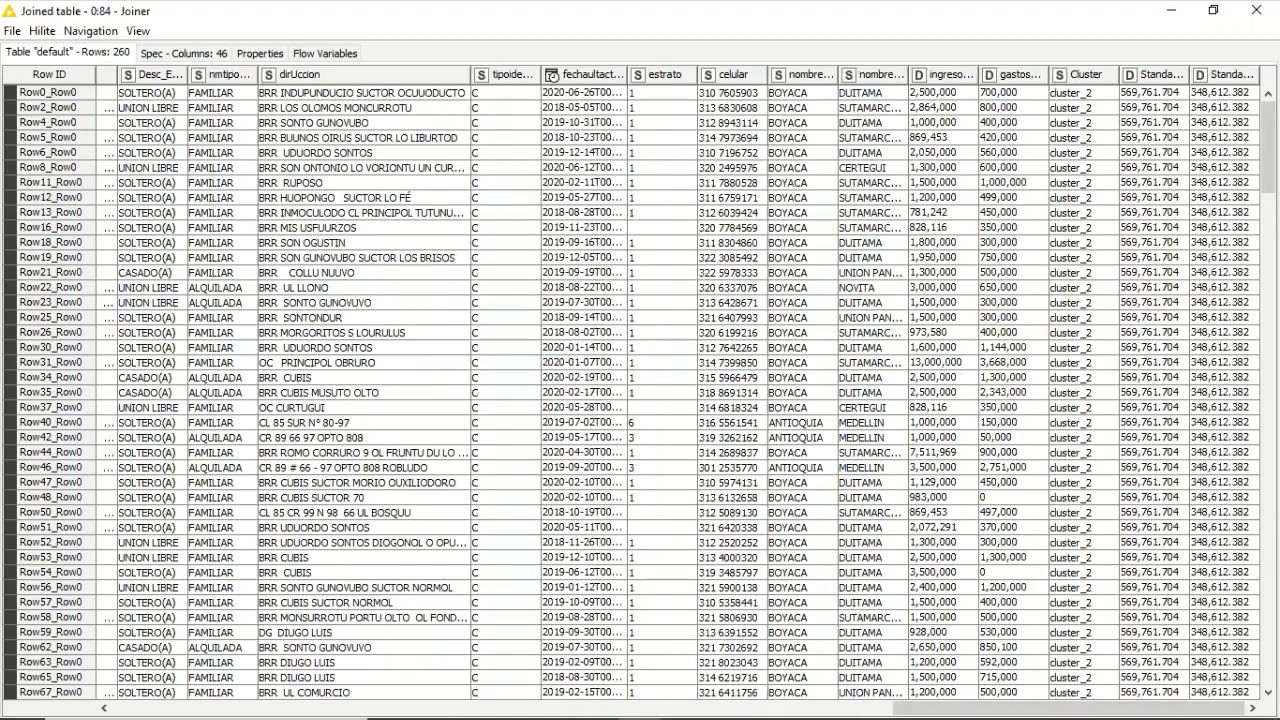Click the string type icon of Cluster column

click(1060, 75)
